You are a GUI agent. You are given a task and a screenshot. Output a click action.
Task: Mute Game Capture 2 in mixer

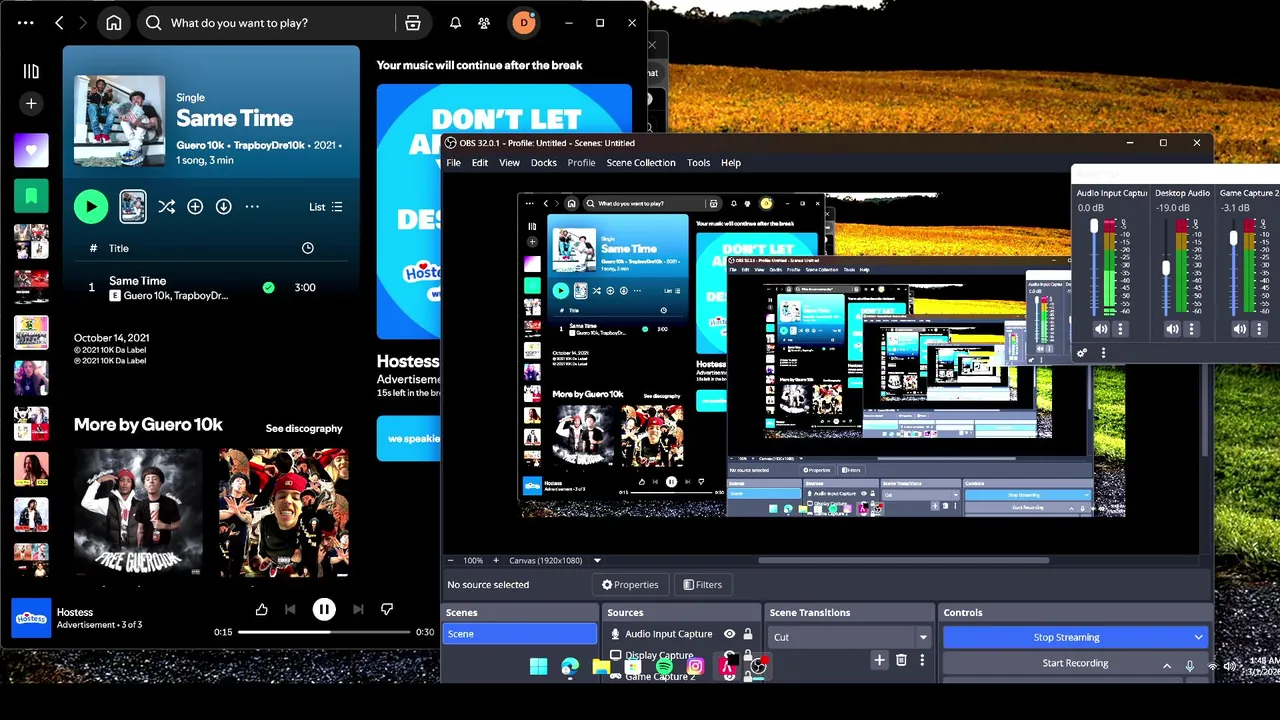(1240, 329)
